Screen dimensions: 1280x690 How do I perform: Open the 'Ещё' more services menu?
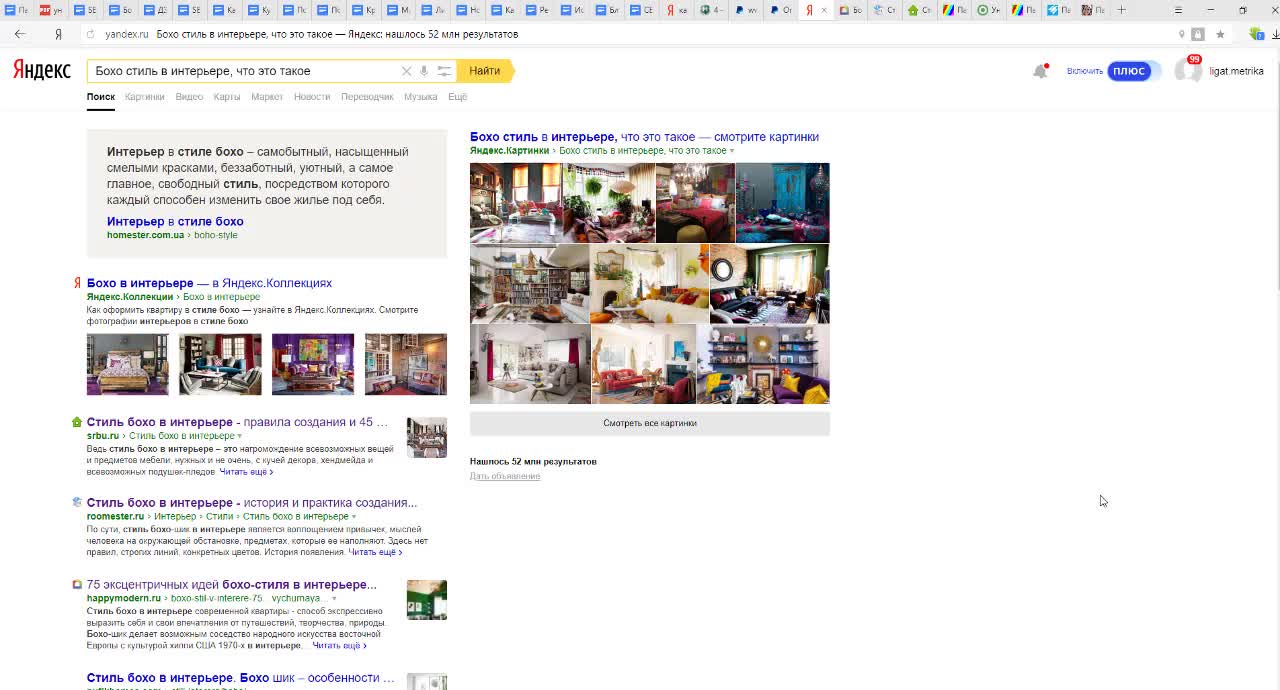click(457, 97)
